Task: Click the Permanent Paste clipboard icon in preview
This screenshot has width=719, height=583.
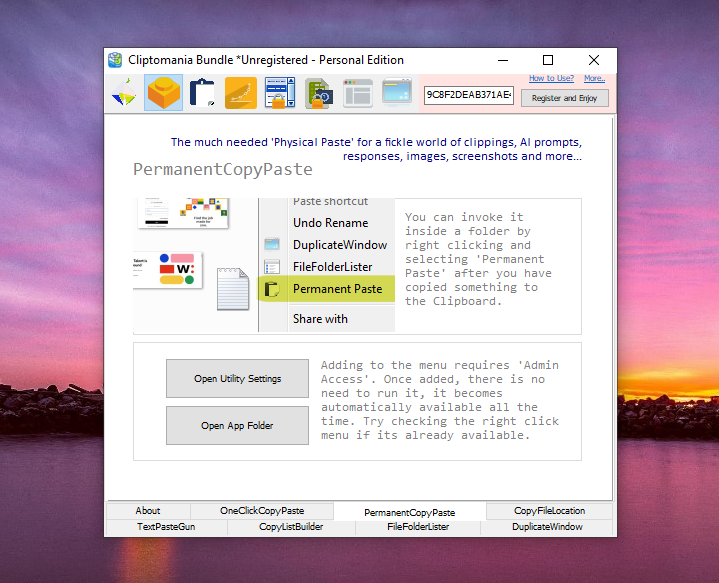Action: (271, 289)
